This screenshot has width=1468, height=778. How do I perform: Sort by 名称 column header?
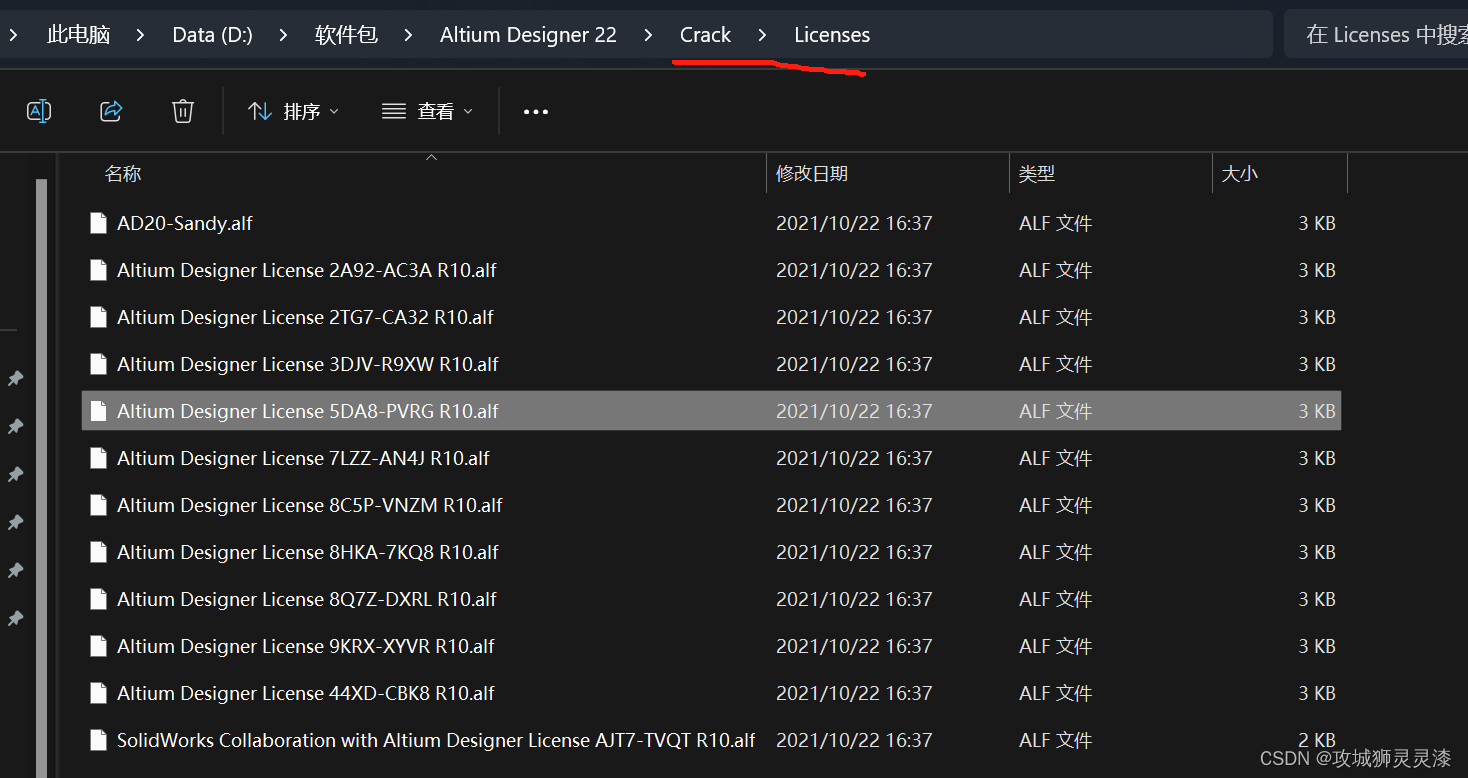click(x=123, y=174)
